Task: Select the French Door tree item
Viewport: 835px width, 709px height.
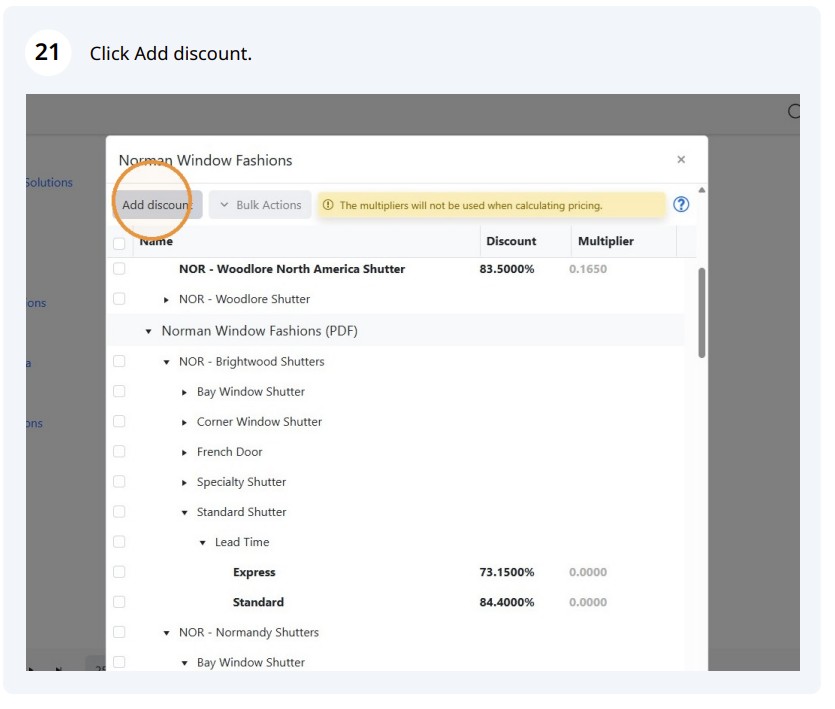Action: click(230, 452)
